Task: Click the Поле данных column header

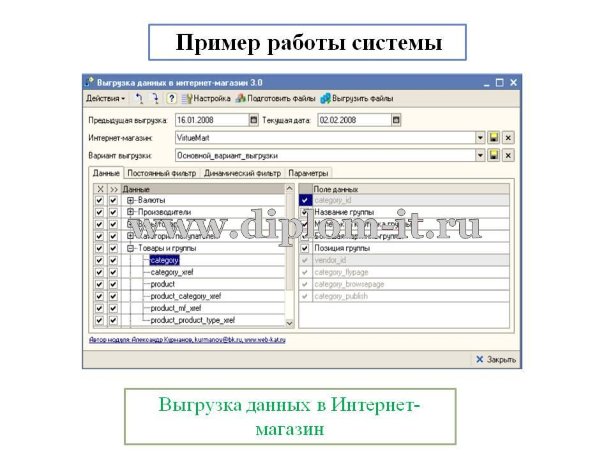Action: [410, 189]
